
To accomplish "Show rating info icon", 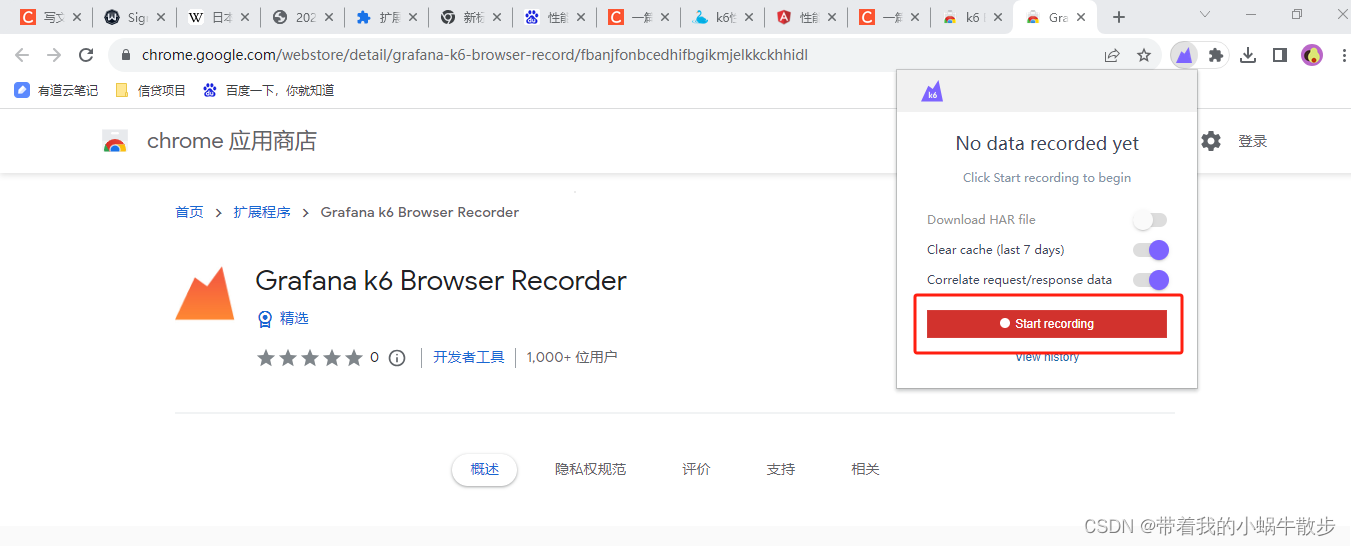I will (x=397, y=357).
